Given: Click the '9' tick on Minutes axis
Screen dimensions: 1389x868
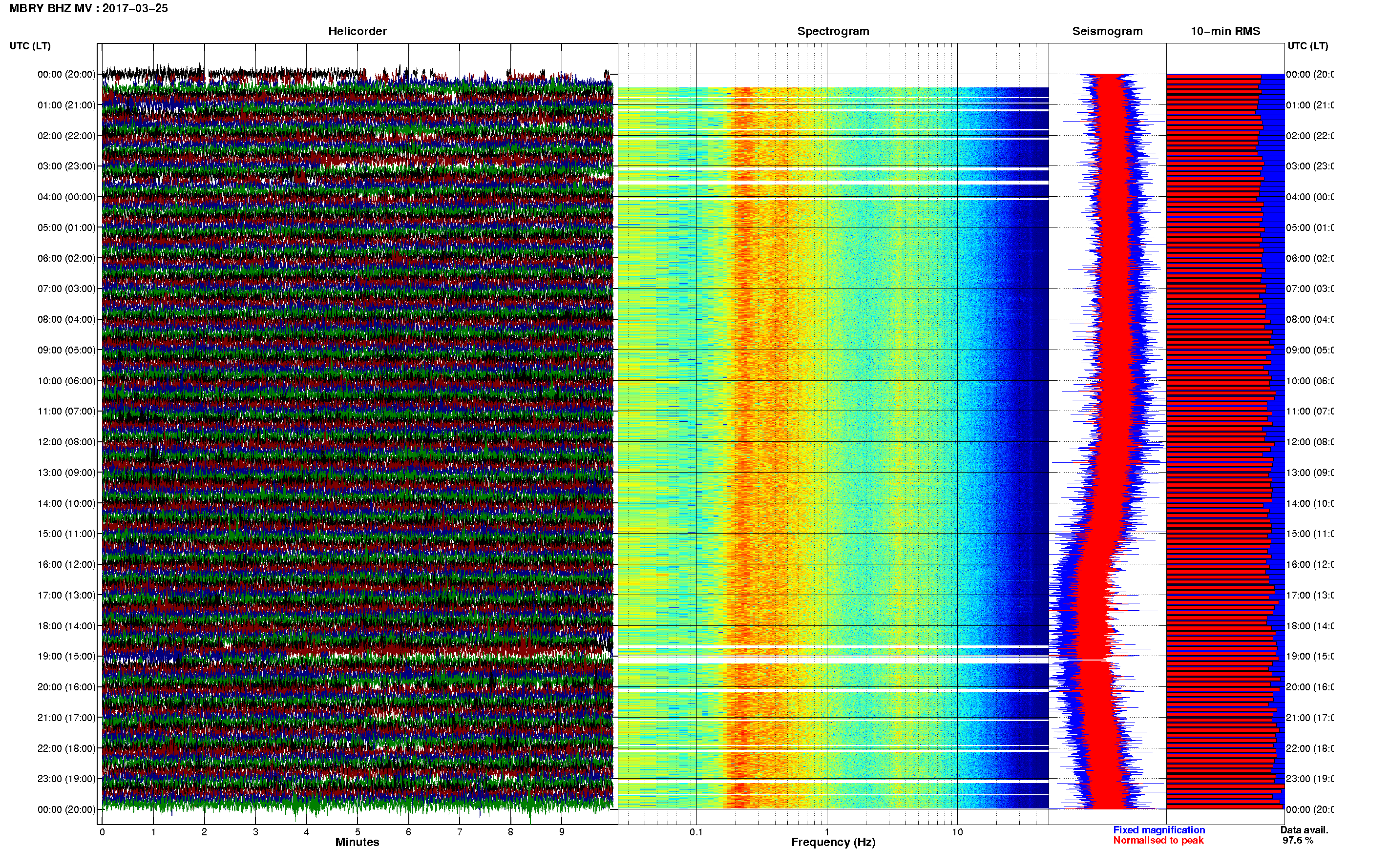Looking at the screenshot, I should point(562,832).
